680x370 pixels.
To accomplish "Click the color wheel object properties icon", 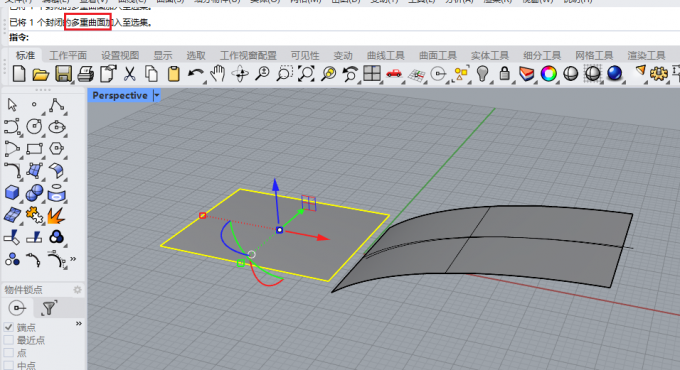I will pos(549,74).
